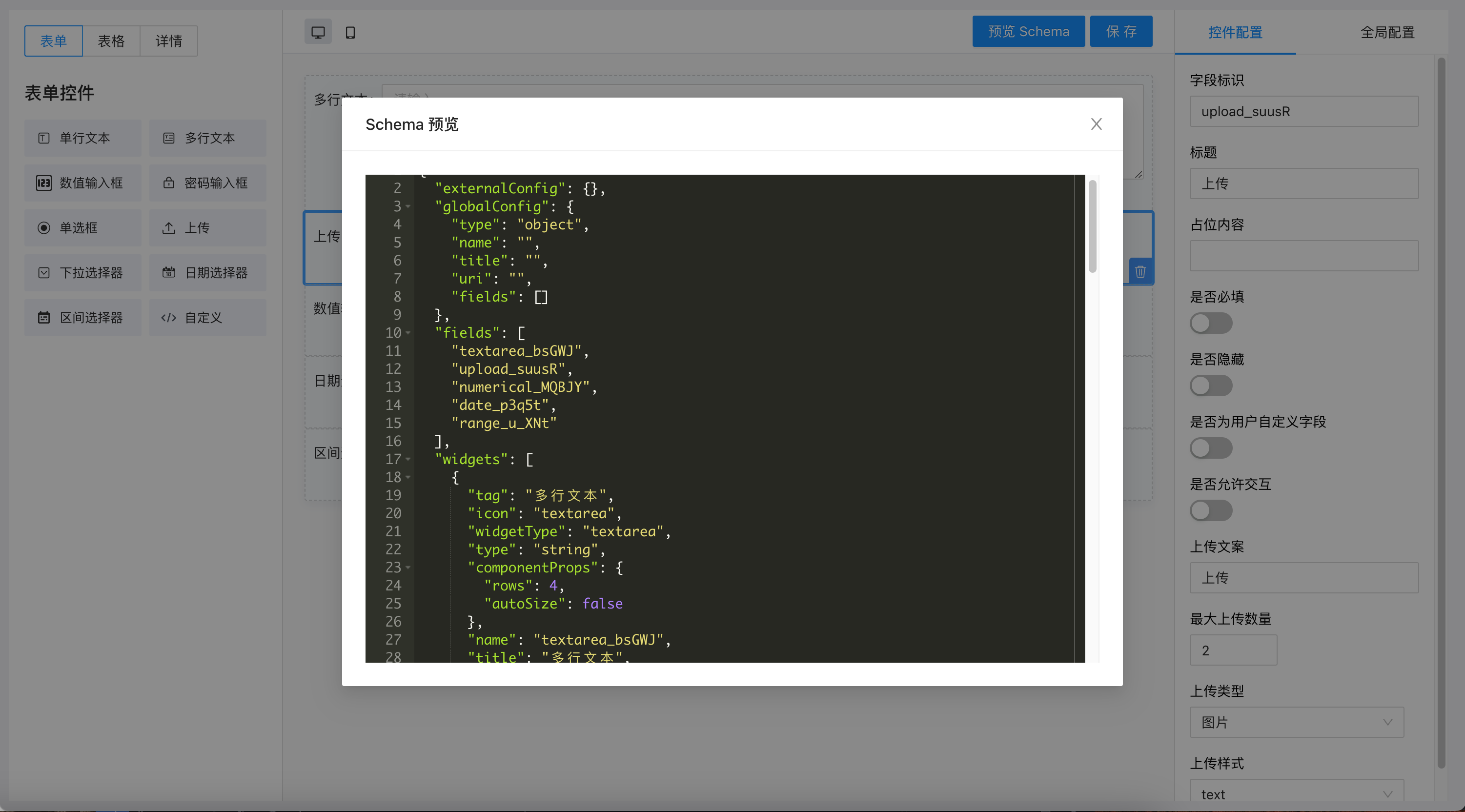Toggle the 是否允许交互 switch

1211,511
